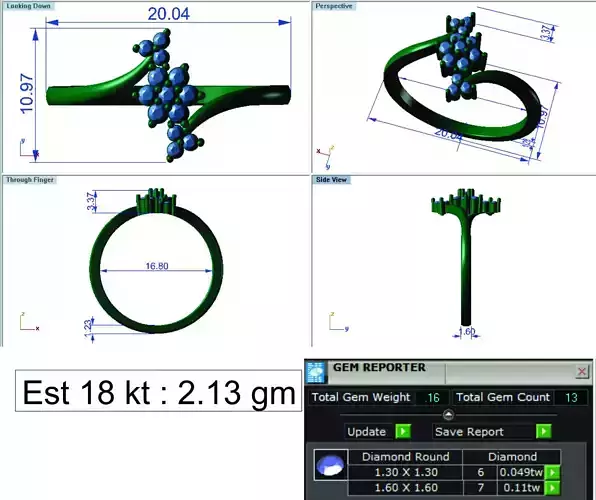The height and width of the screenshot is (500, 596).
Task: Activate the Looking Down viewport label
Action: (x=29, y=6)
